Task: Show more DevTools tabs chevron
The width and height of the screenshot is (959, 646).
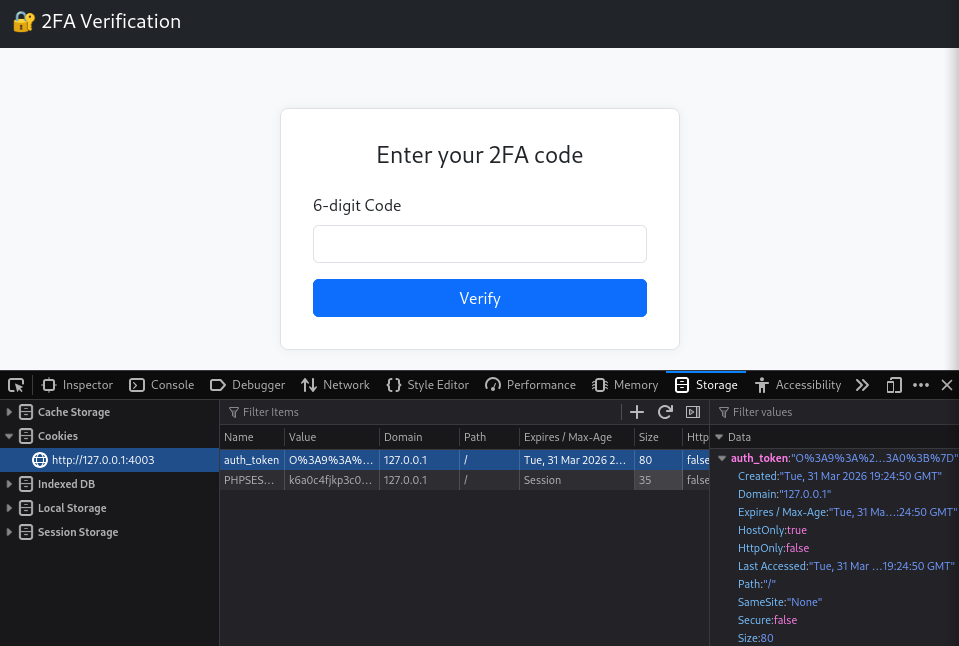Action: coord(862,385)
